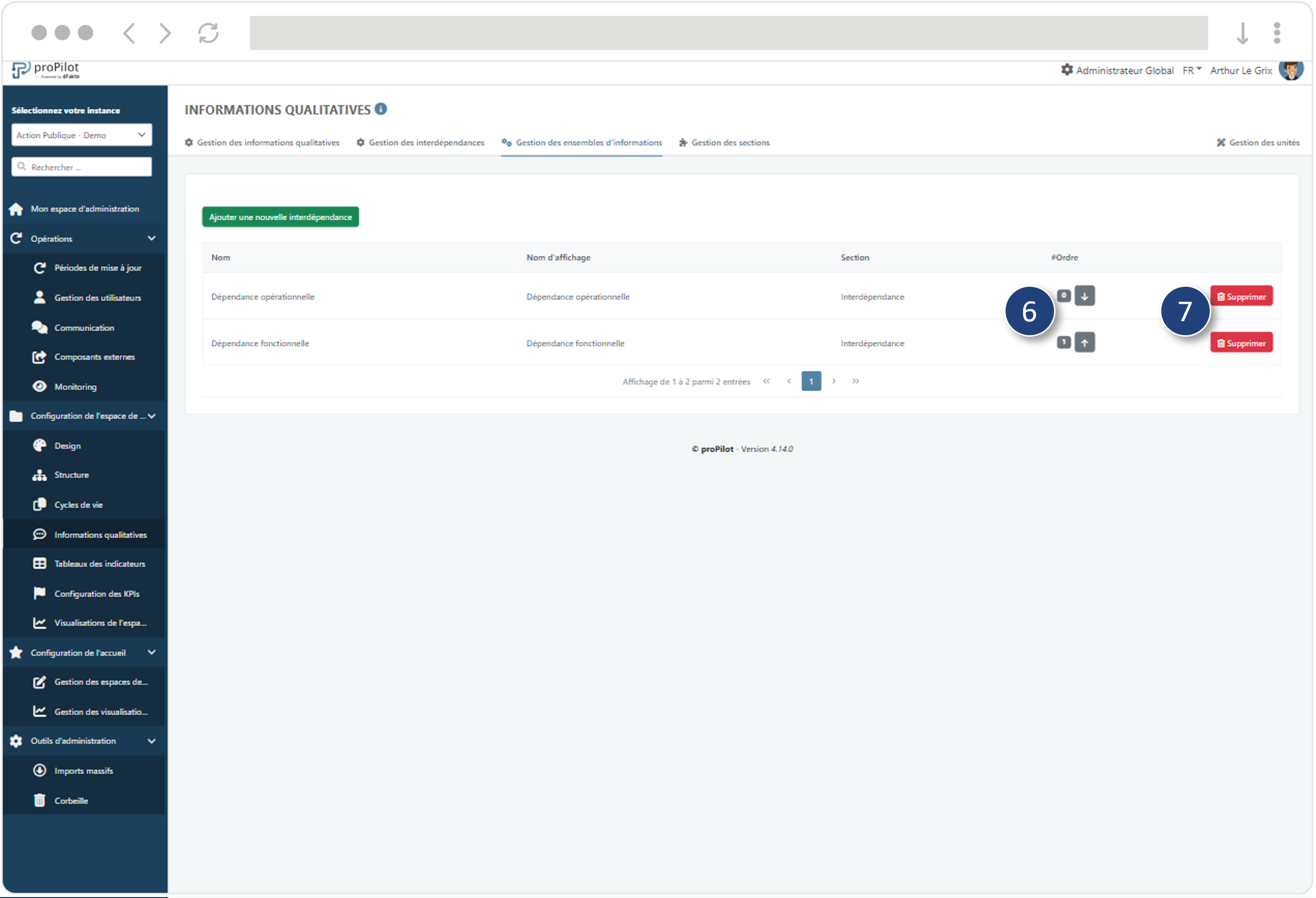Click the Imports massifs download icon
The width and height of the screenshot is (1316, 898).
click(x=39, y=770)
